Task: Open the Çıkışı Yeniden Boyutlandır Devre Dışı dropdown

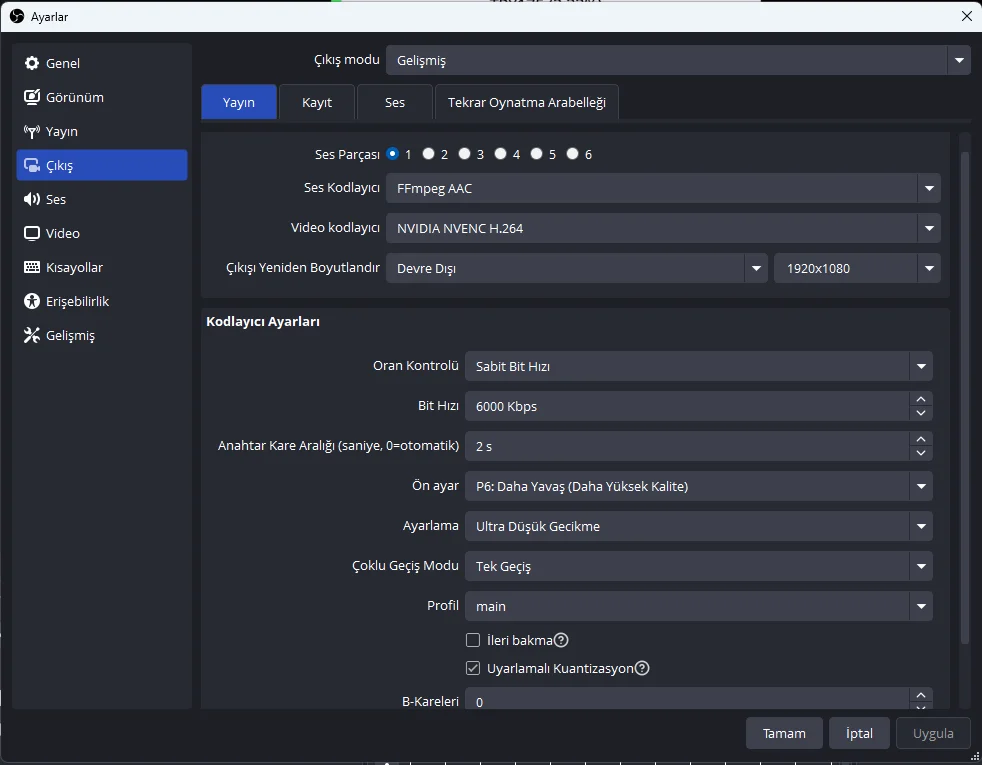Action: (x=577, y=268)
